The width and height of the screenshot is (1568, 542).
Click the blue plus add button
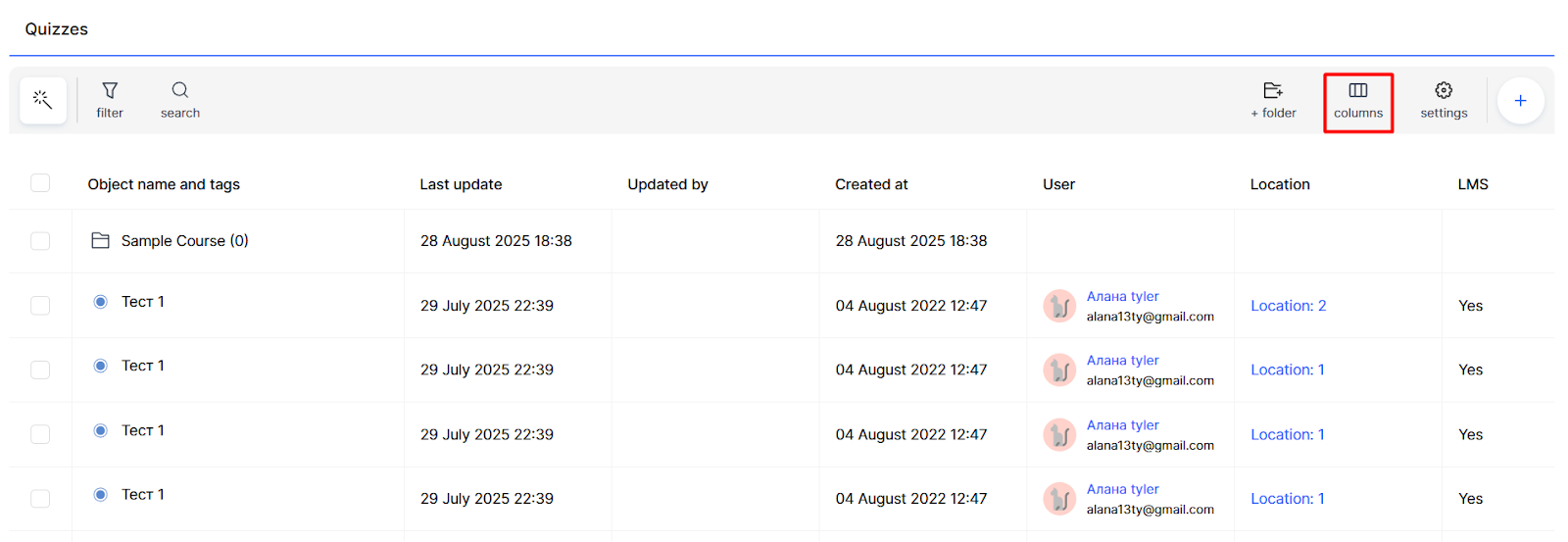click(1520, 100)
